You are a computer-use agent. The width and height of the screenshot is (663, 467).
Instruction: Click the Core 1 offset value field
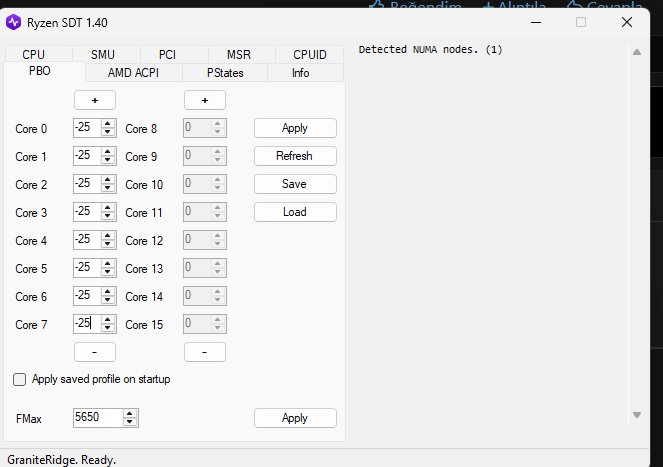pyautogui.click(x=87, y=156)
